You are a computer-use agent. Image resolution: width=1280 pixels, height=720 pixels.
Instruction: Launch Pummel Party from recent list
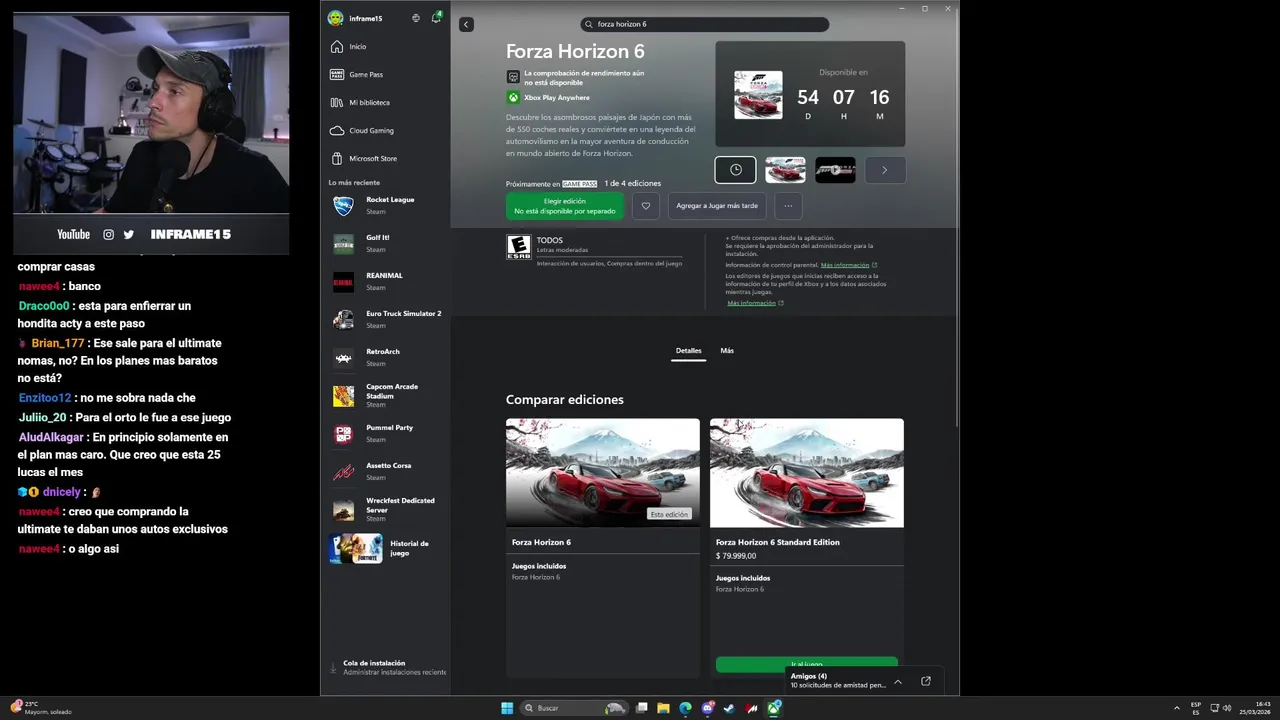(385, 434)
